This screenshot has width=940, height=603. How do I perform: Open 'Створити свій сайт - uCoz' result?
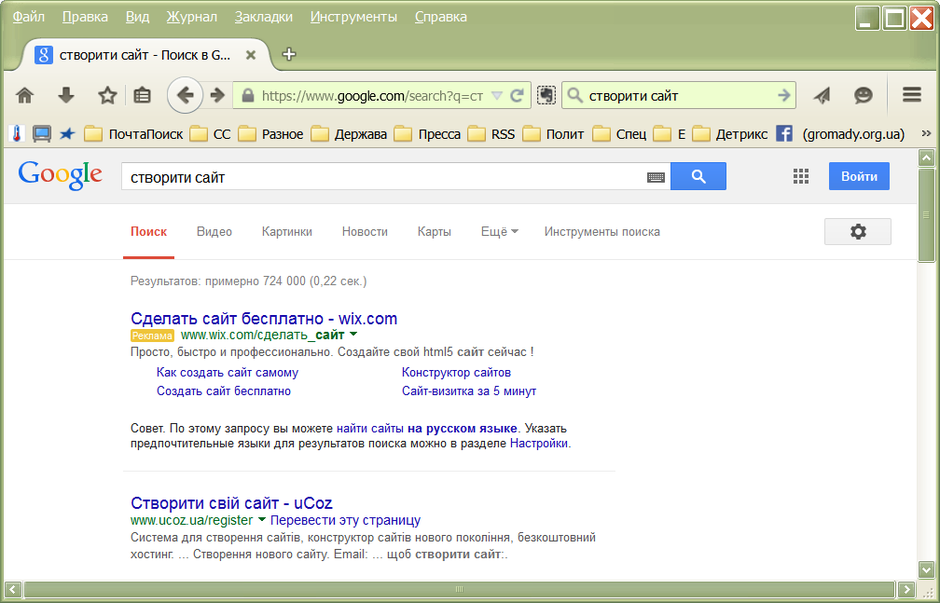point(231,503)
